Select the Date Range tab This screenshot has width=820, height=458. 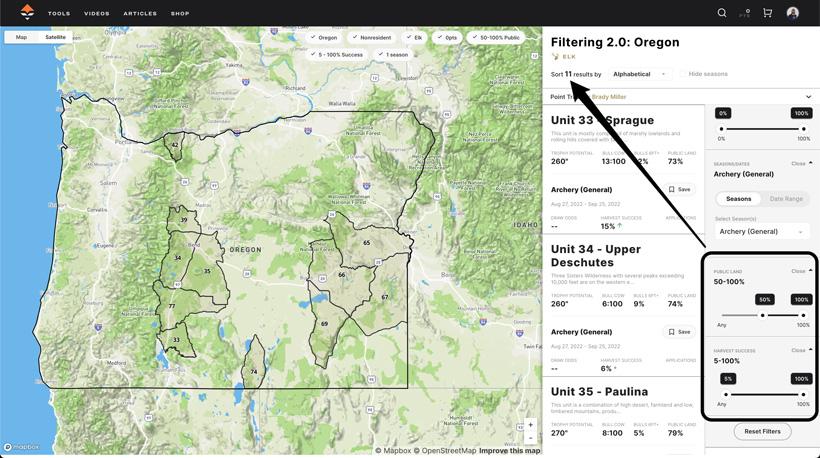(786, 199)
